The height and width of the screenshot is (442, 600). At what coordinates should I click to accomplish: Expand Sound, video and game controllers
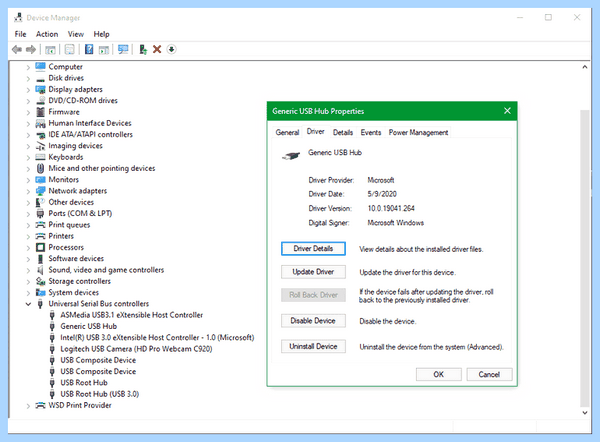28,271
